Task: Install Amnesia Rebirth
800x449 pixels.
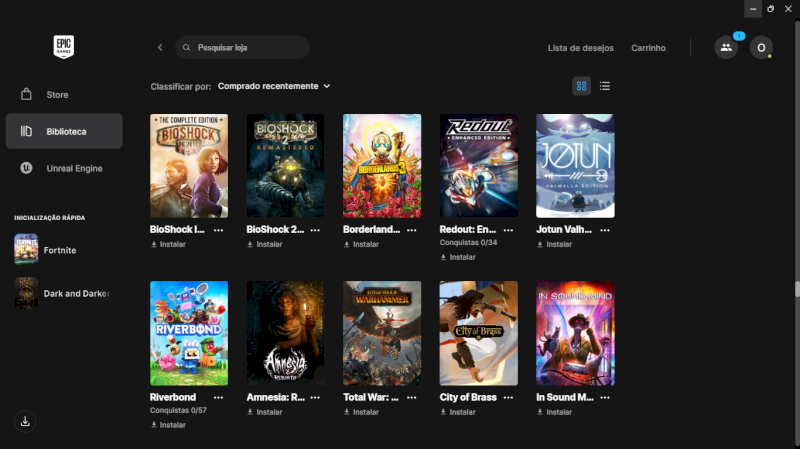Action: pos(265,412)
